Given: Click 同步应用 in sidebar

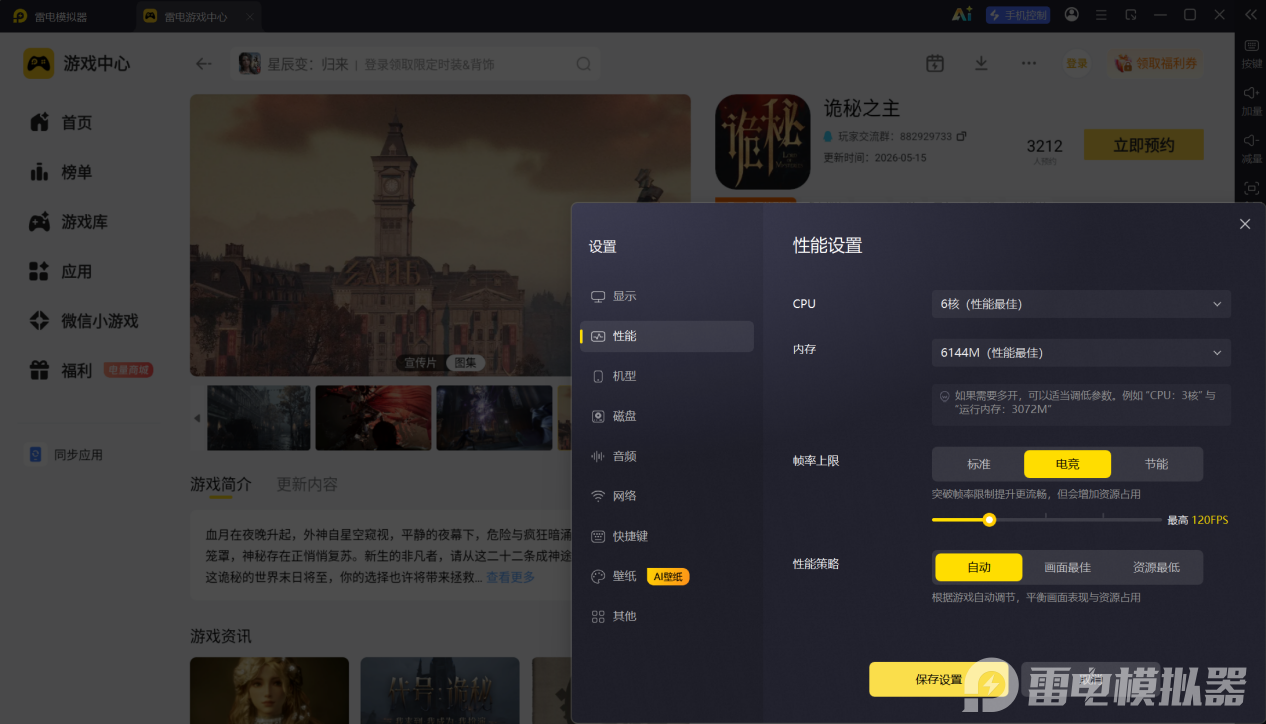Looking at the screenshot, I should [66, 455].
